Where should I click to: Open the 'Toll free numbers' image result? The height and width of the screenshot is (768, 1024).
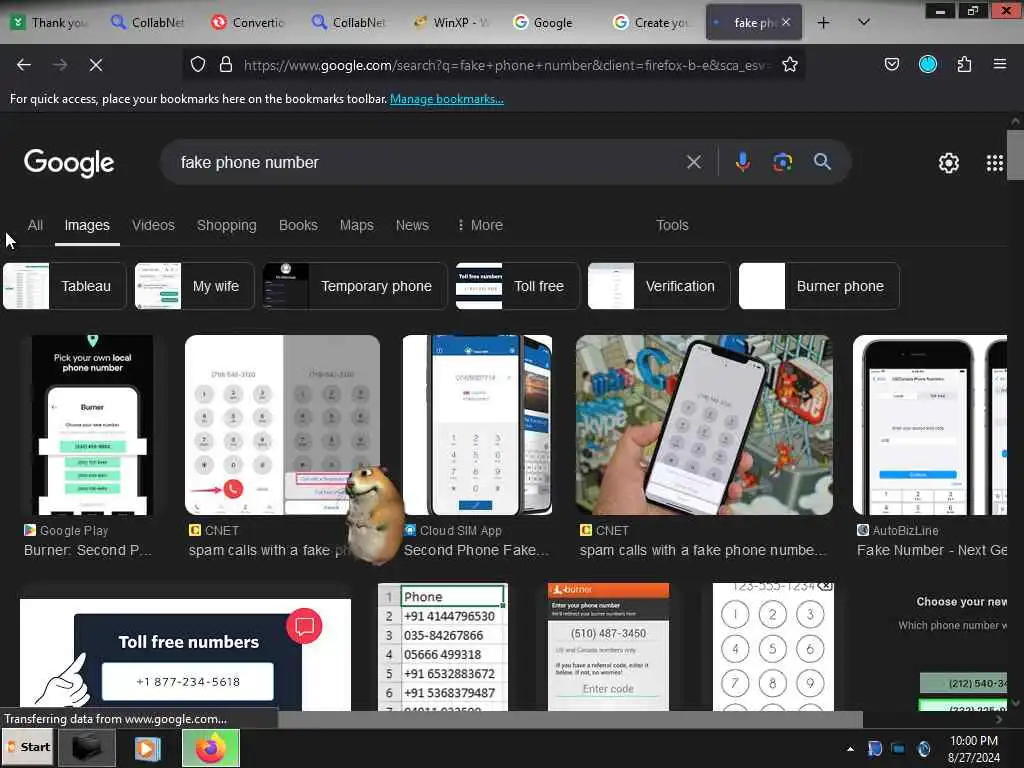(185, 654)
